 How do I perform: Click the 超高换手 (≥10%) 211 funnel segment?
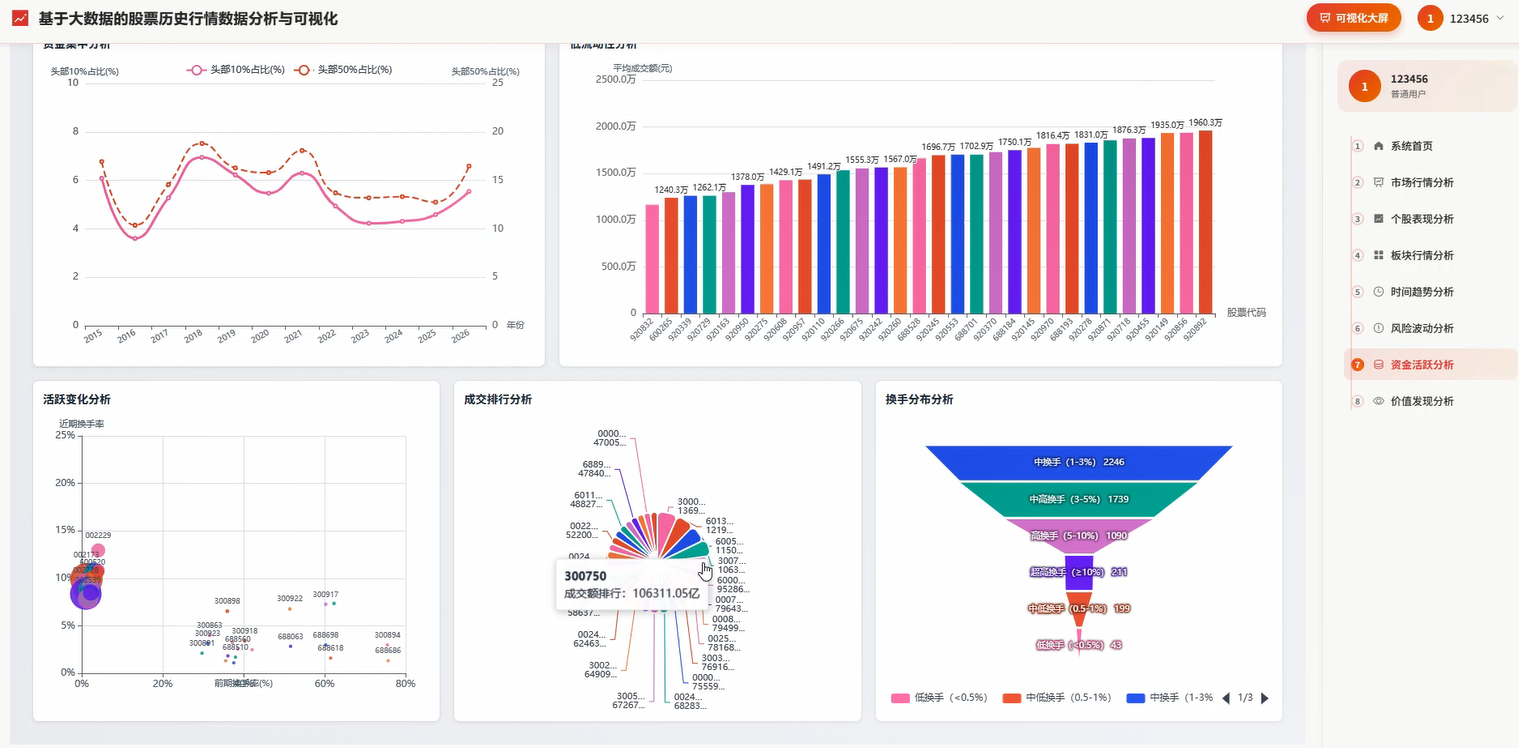coord(1079,572)
